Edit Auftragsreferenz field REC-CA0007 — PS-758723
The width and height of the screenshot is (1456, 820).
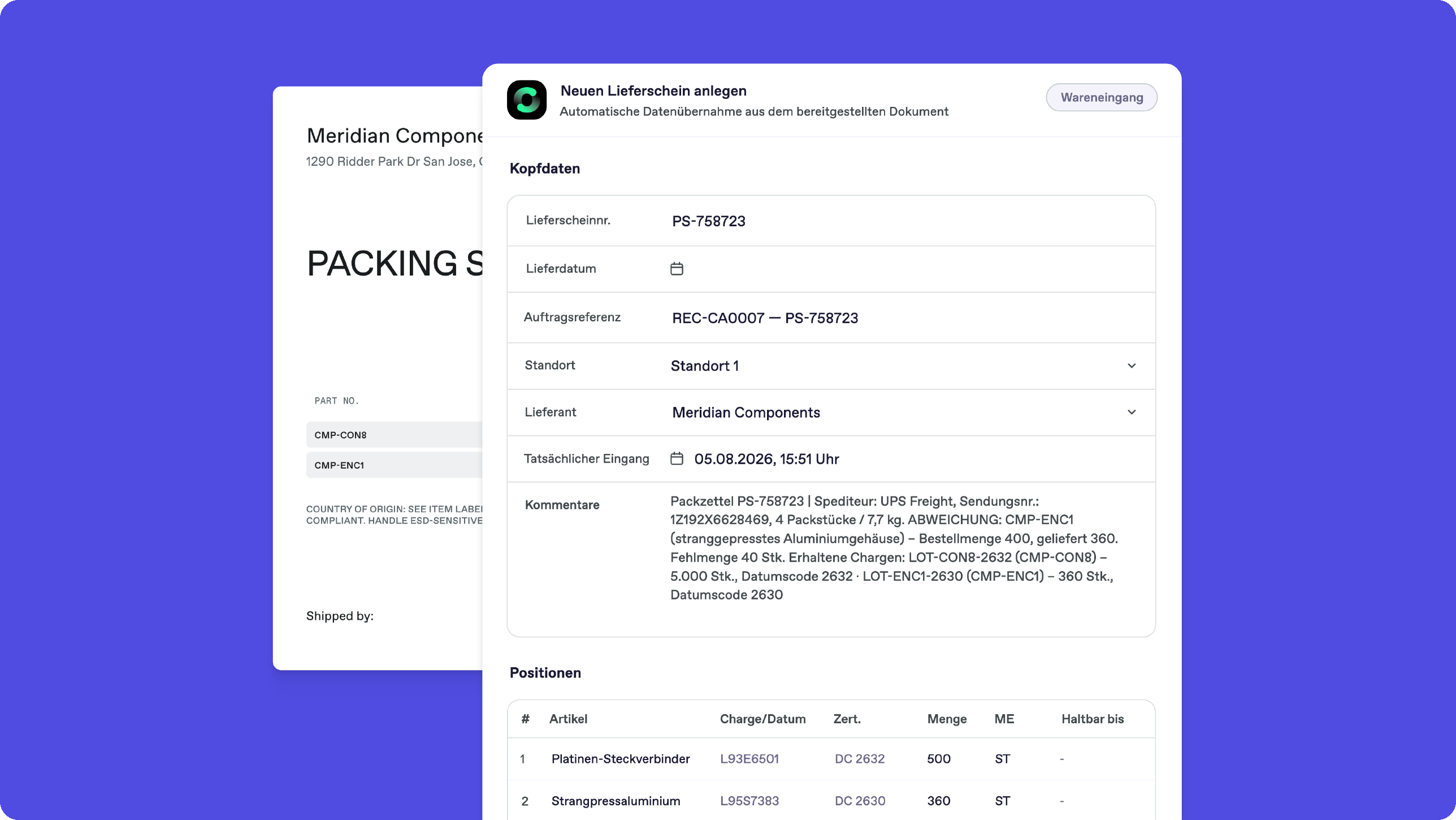point(765,318)
